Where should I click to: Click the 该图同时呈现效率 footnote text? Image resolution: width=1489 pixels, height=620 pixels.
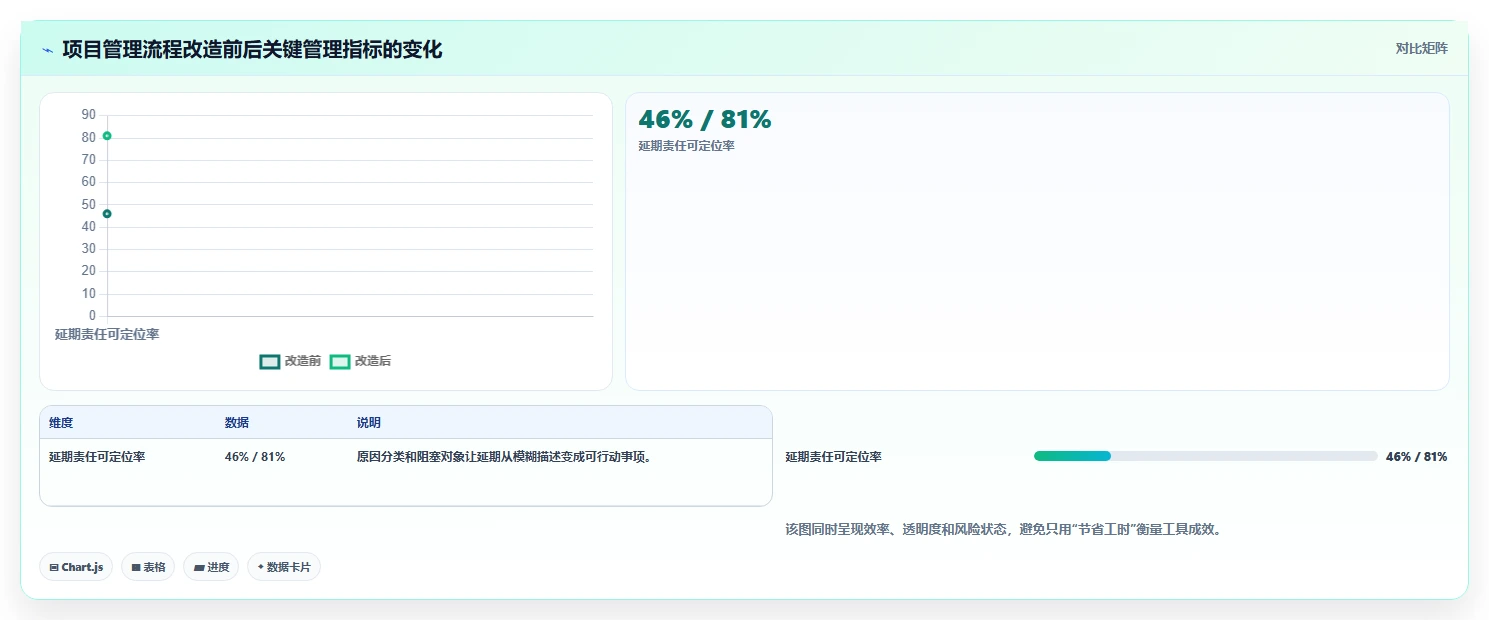tap(1004, 530)
